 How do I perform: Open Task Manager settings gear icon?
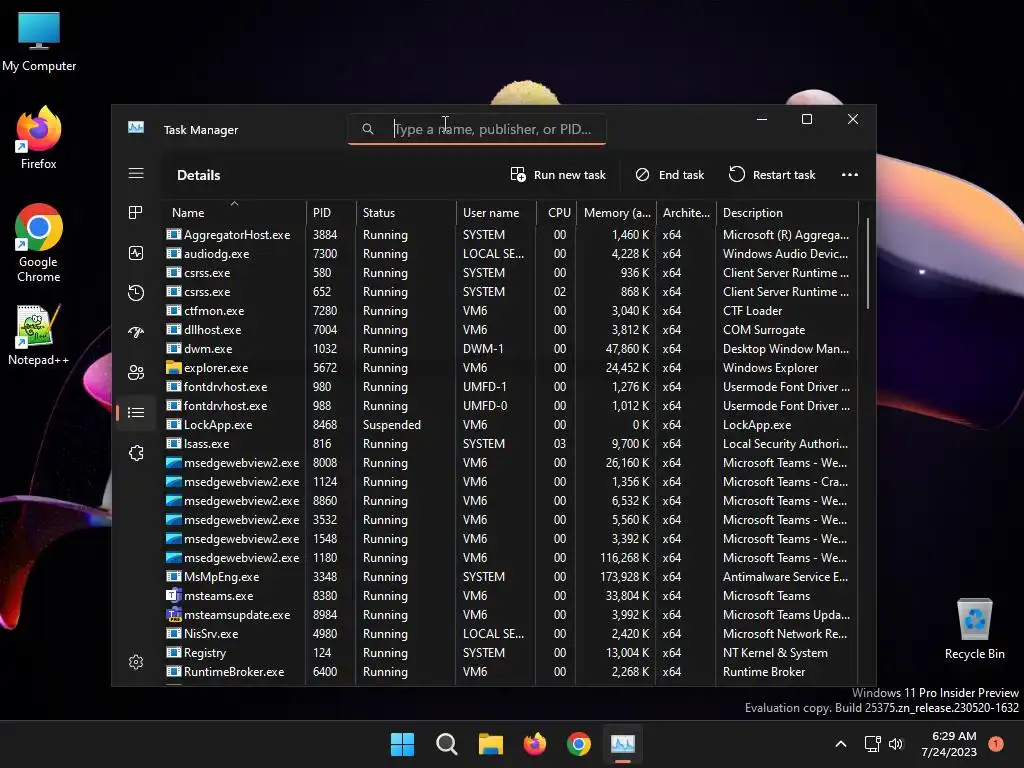tap(136, 662)
